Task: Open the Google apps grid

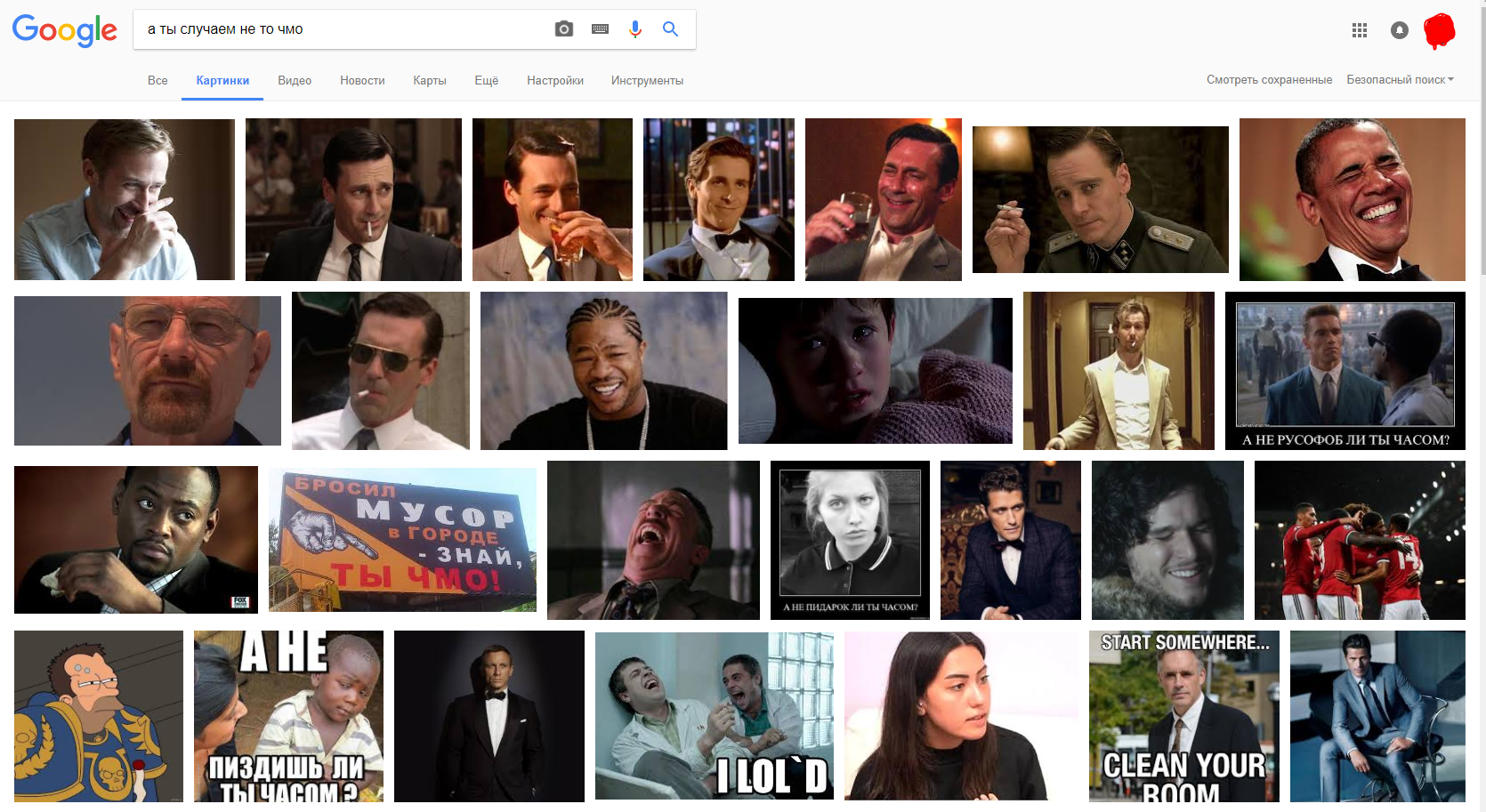Action: (1360, 30)
